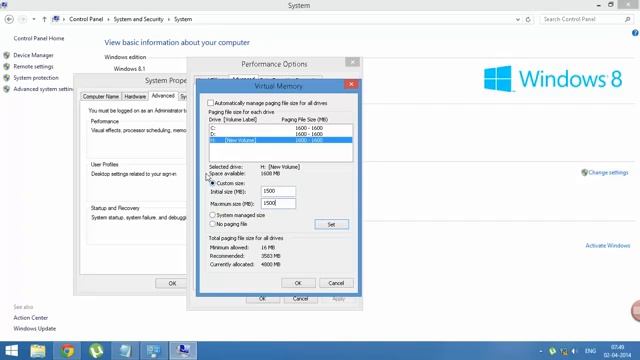Show hidden tray icons arrow
Viewport: 640px width, 360px height.
[x=541, y=351]
